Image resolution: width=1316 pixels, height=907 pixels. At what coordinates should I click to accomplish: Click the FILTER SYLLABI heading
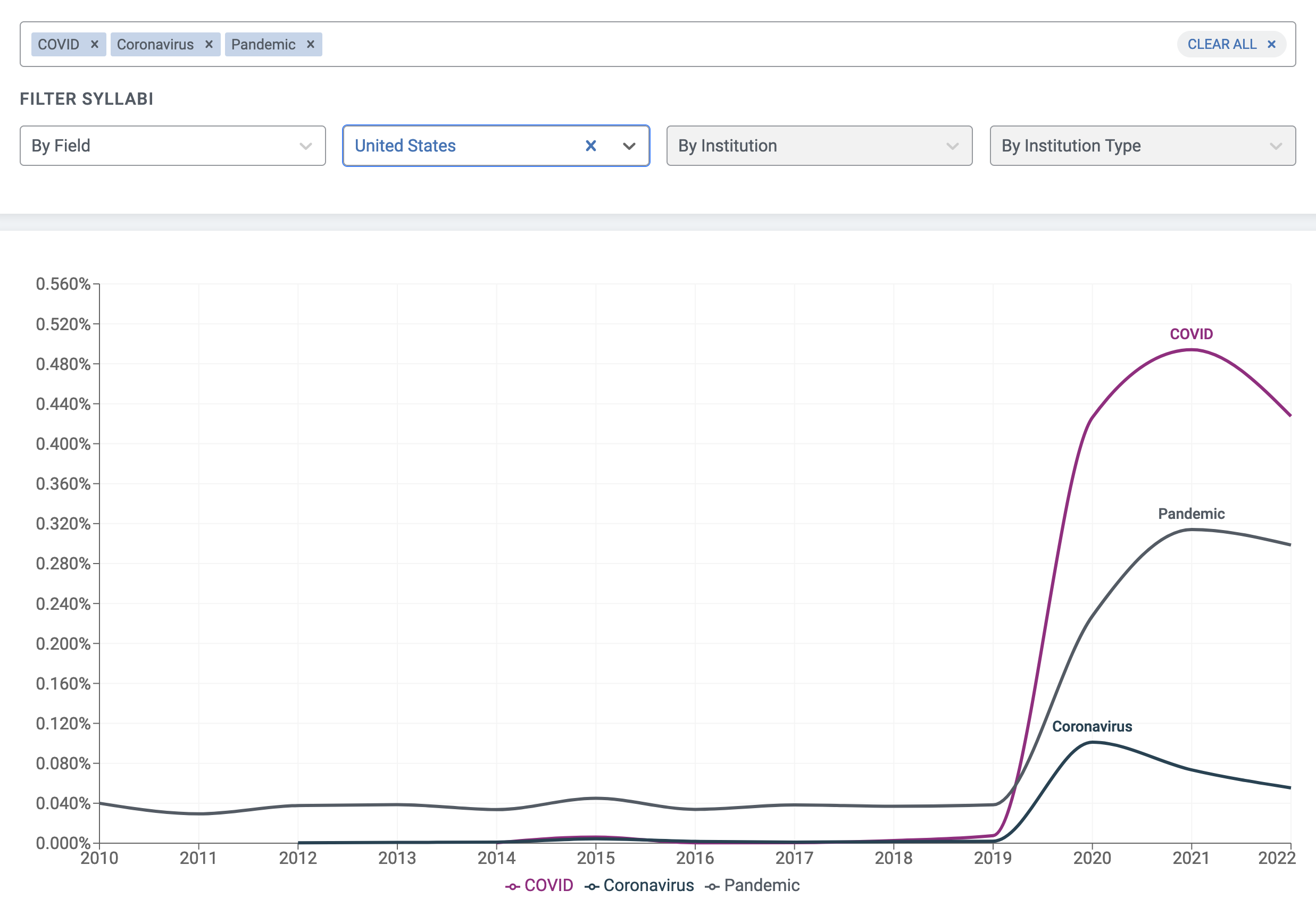pyautogui.click(x=86, y=99)
